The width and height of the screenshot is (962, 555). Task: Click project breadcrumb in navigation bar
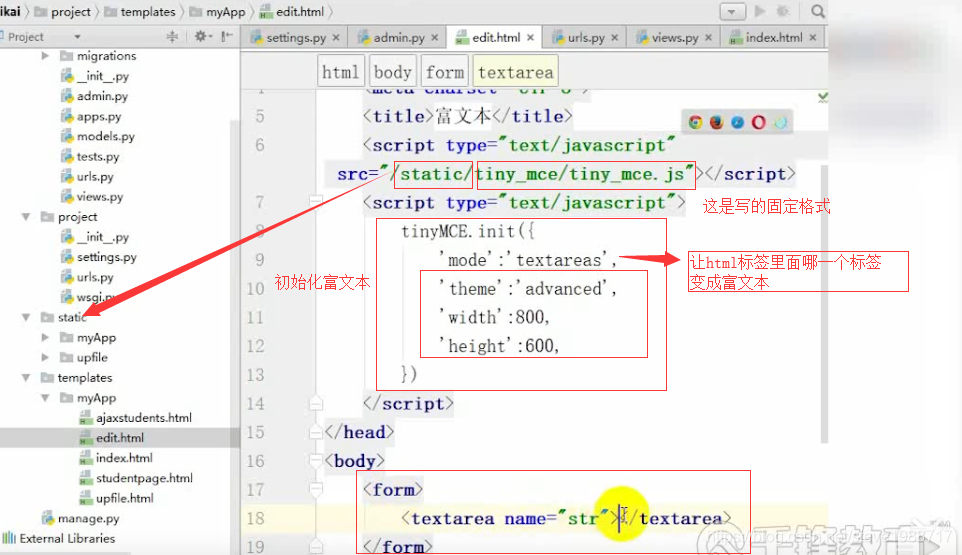[x=71, y=12]
